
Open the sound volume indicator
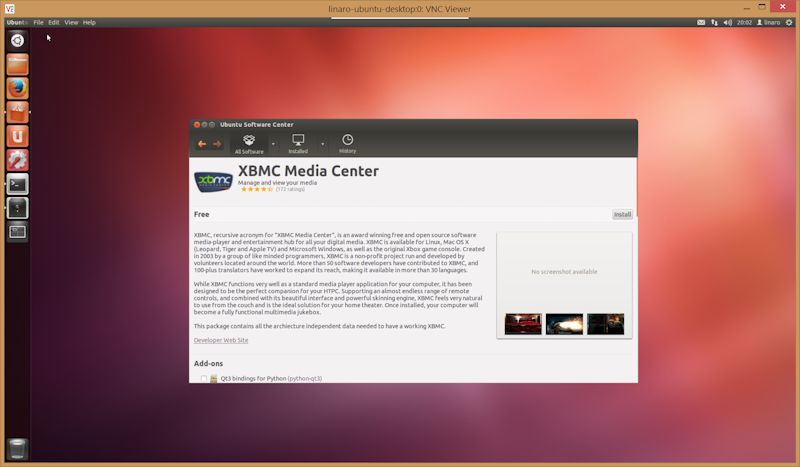pyautogui.click(x=728, y=22)
